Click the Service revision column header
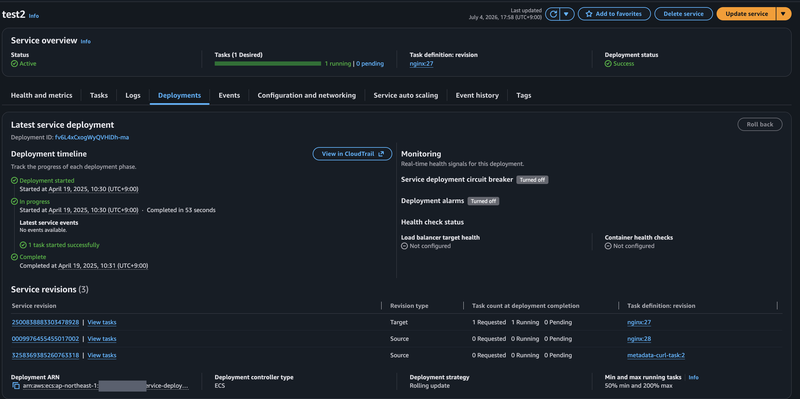The width and height of the screenshot is (800, 399). [x=34, y=306]
